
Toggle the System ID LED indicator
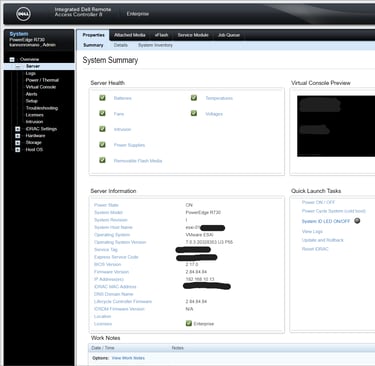tap(357, 221)
